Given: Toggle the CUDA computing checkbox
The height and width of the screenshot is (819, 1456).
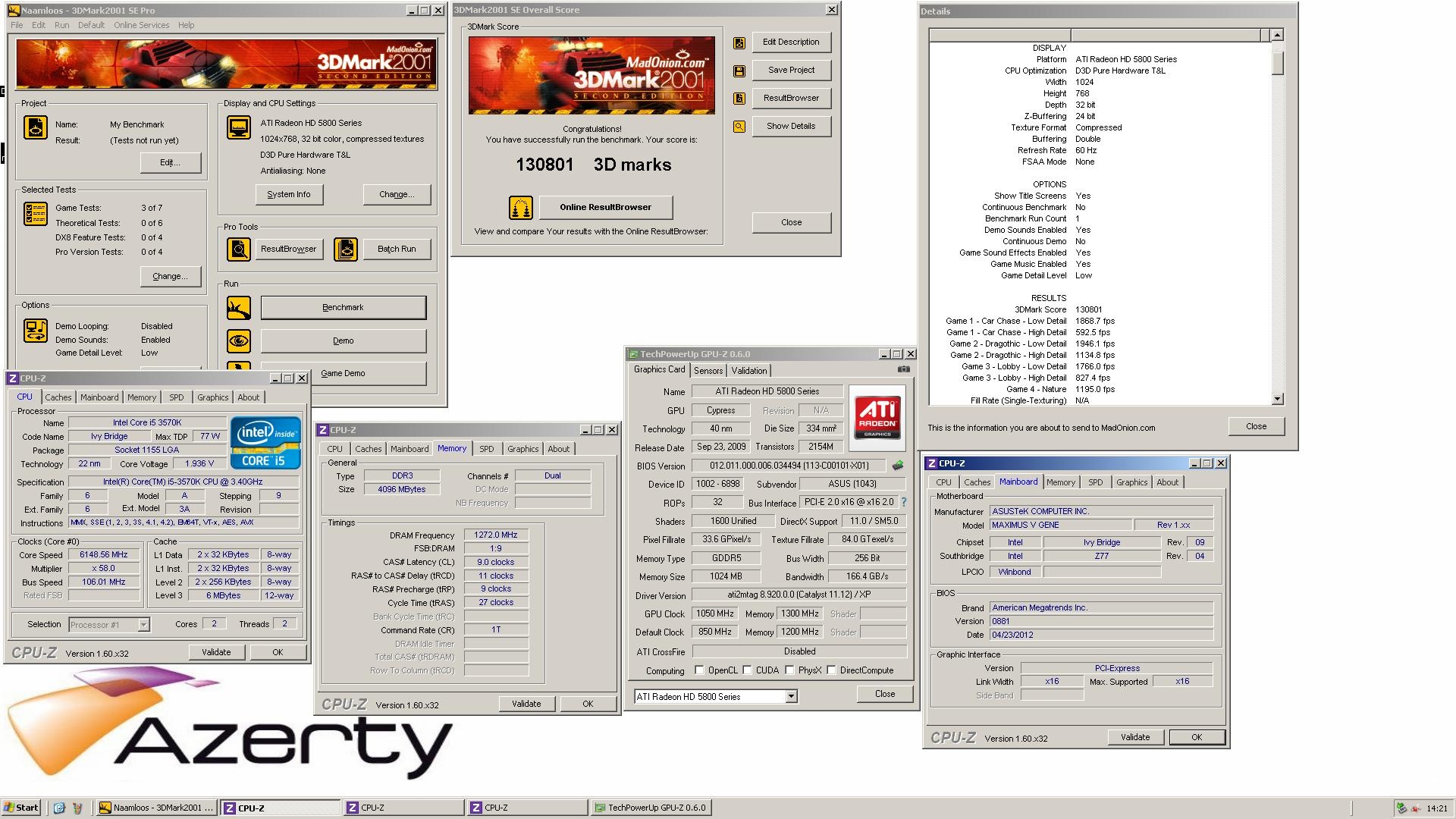Looking at the screenshot, I should (x=748, y=670).
